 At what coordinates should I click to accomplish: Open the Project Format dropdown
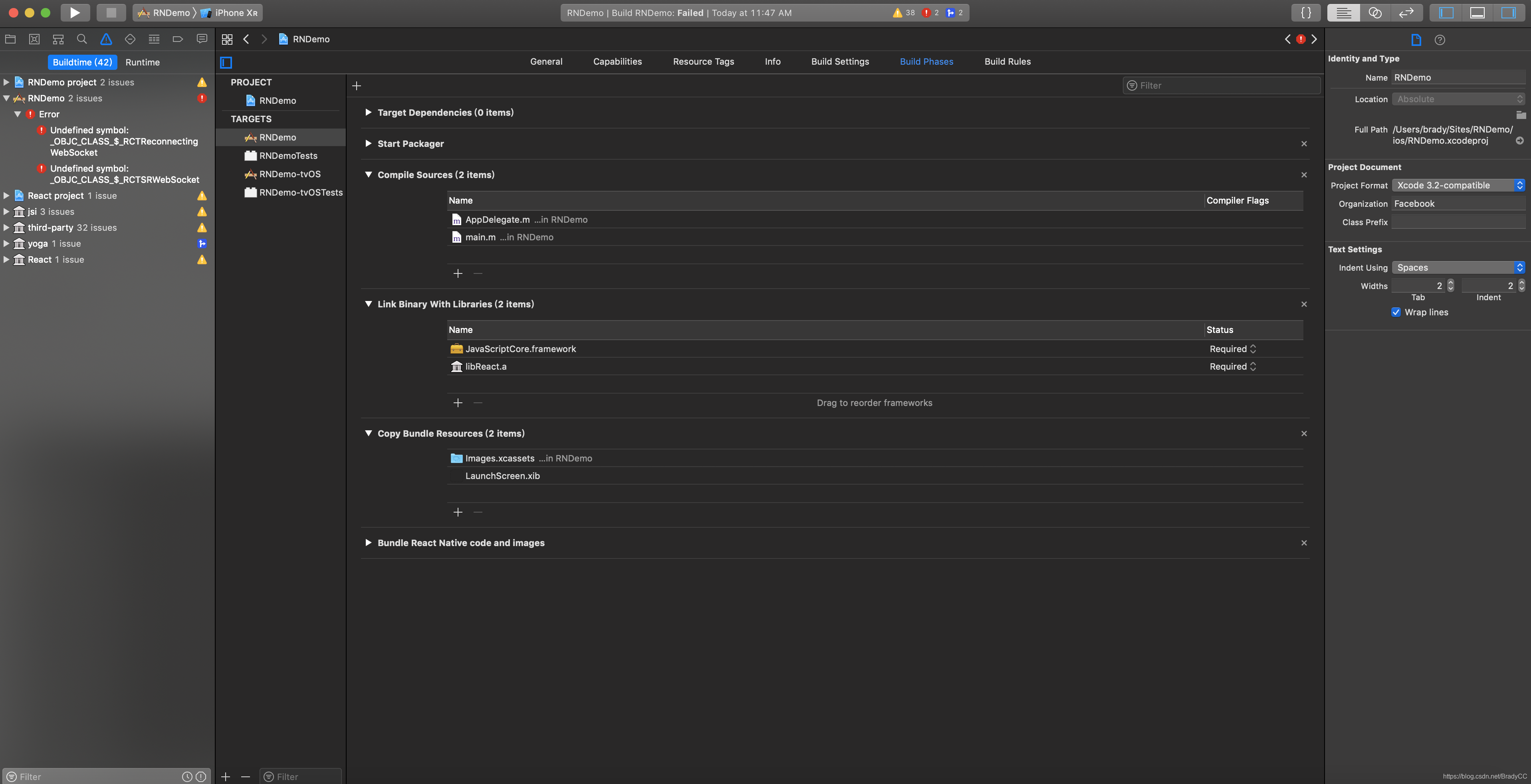coord(1458,185)
